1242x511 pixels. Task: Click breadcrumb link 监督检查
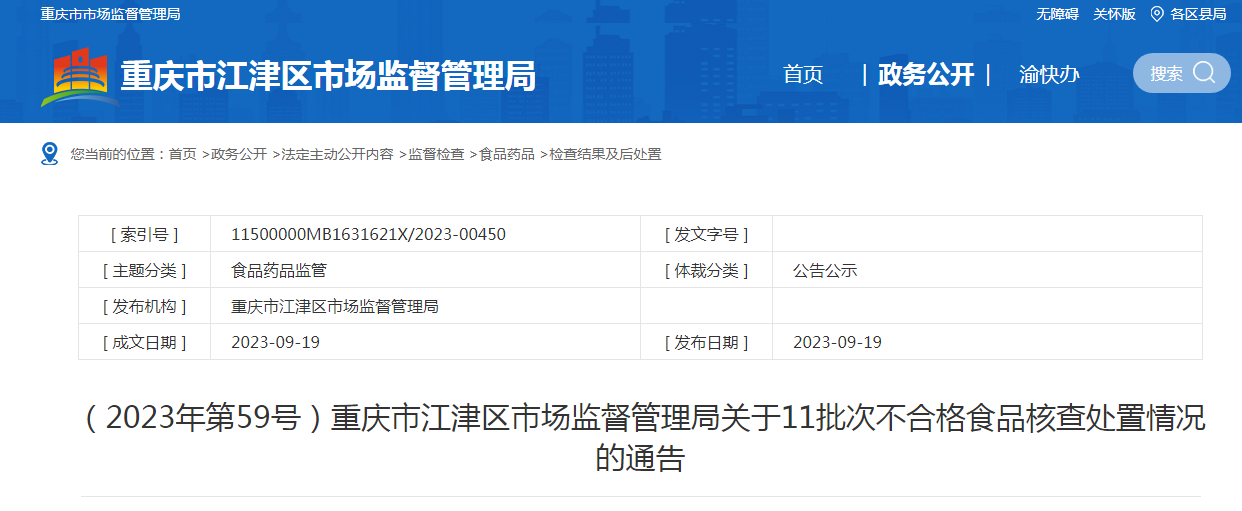click(436, 154)
